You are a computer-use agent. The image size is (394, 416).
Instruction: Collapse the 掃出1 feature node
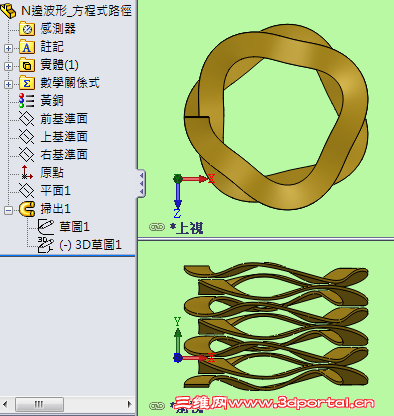click(x=8, y=210)
